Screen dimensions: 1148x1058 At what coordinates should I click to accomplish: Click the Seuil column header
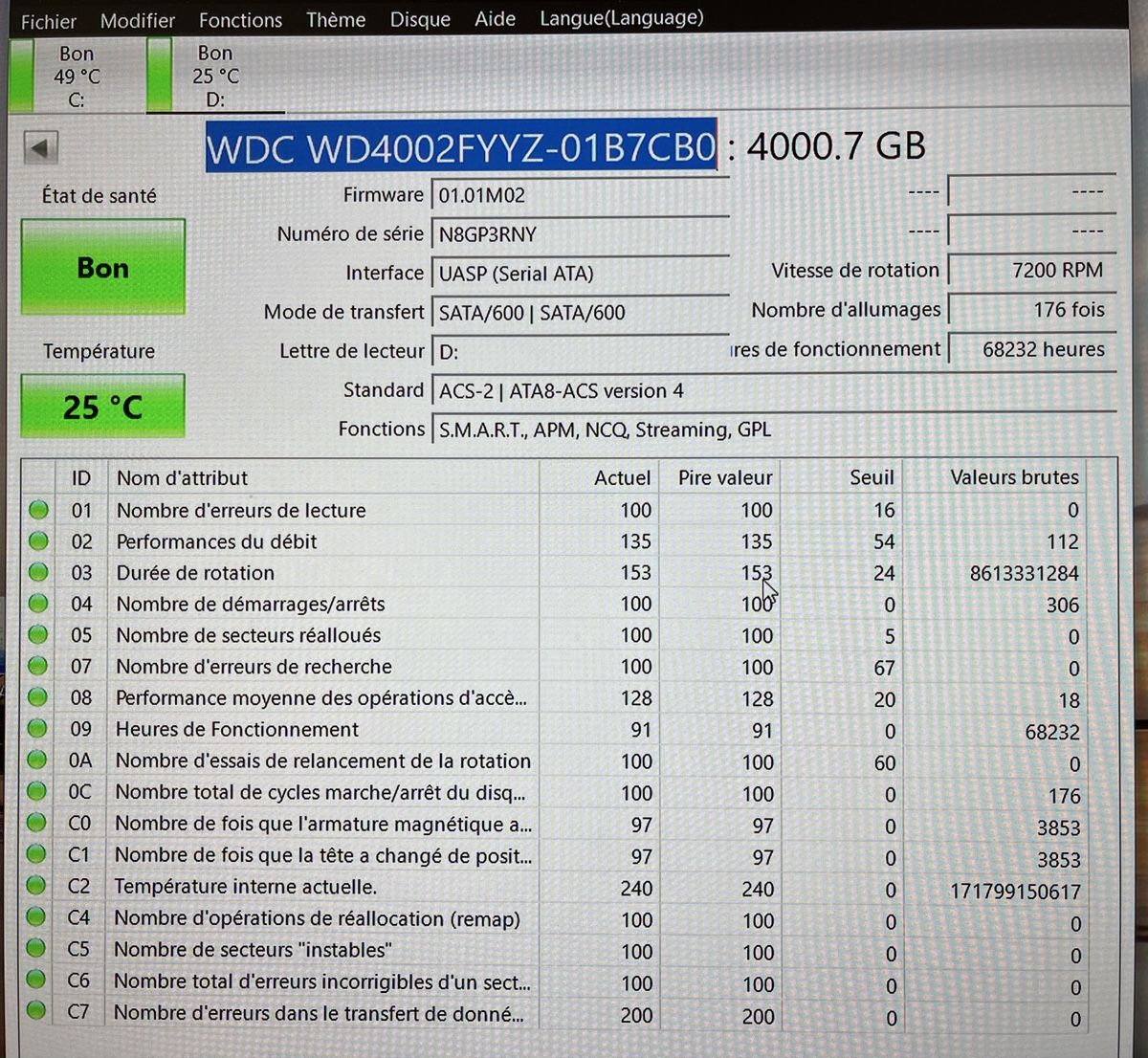842,477
